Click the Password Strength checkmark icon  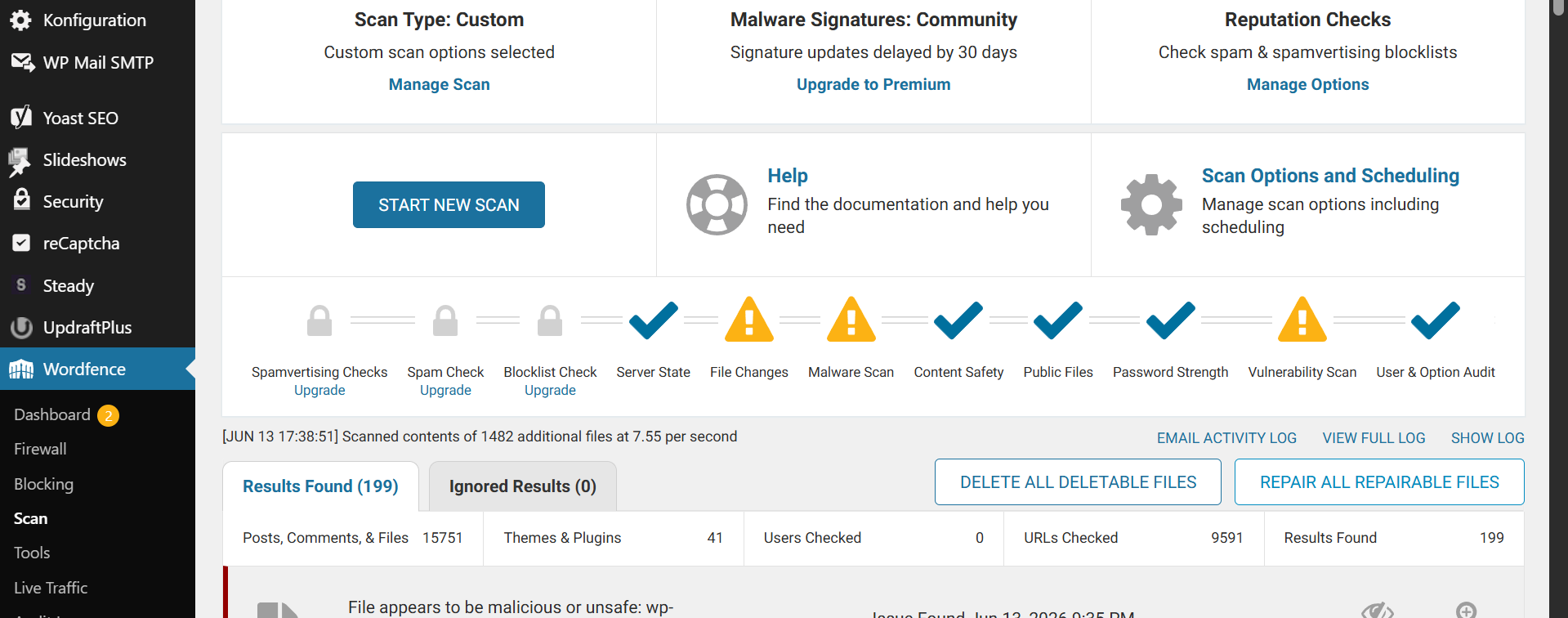tap(1171, 320)
